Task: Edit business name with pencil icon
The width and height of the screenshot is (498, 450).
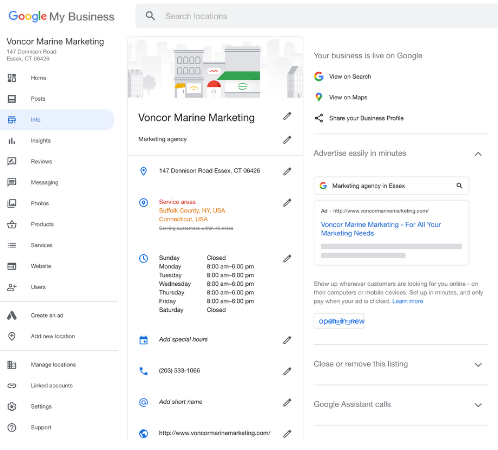Action: [287, 116]
